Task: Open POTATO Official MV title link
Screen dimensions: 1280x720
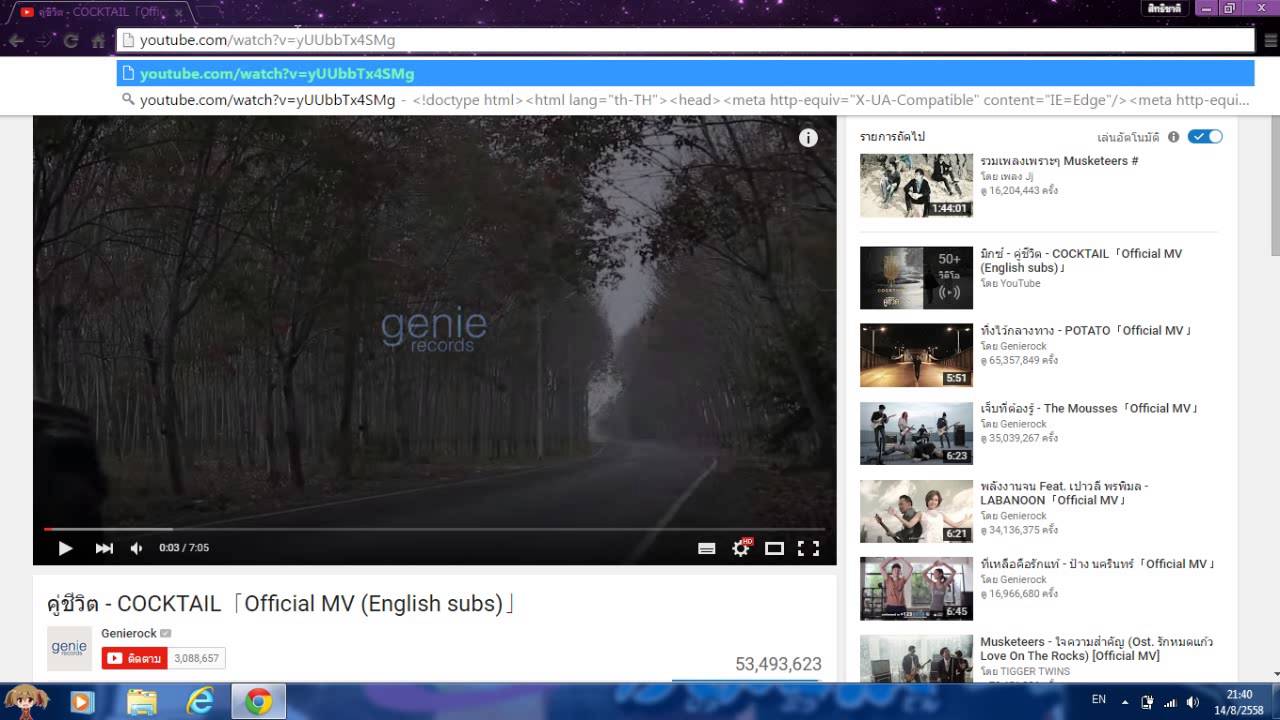Action: click(1086, 331)
